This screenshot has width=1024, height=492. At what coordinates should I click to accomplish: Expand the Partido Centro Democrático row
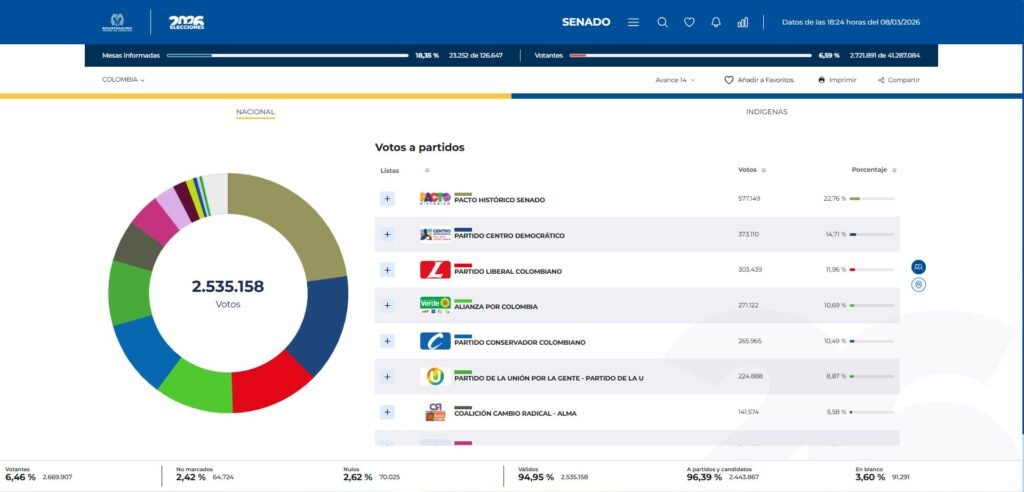pos(387,235)
